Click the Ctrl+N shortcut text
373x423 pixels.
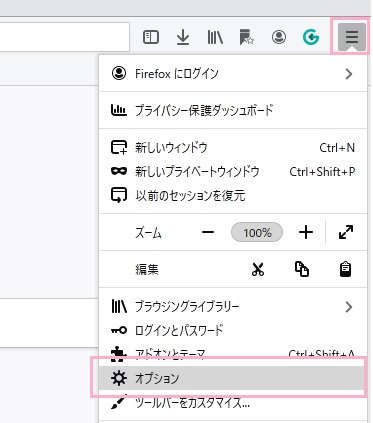point(337,148)
